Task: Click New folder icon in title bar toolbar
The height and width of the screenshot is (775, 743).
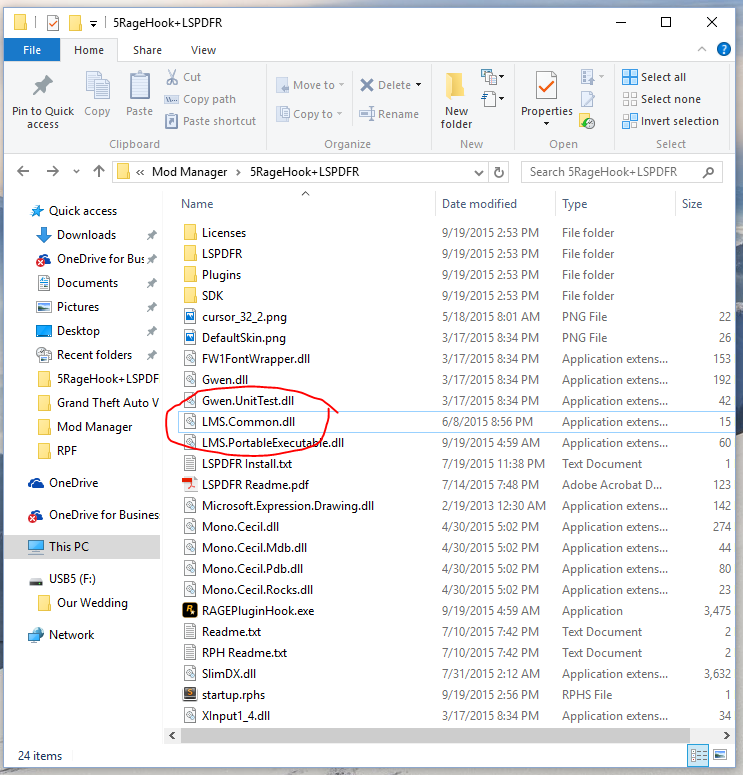Action: pos(75,23)
